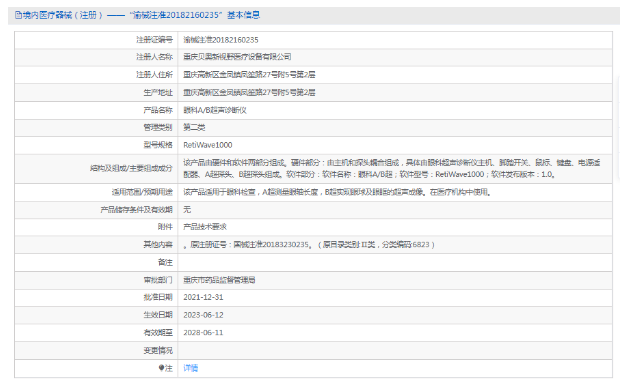Select product name 眼科A/B超声诊断仪
This screenshot has height=382, width=621.
[x=215, y=110]
